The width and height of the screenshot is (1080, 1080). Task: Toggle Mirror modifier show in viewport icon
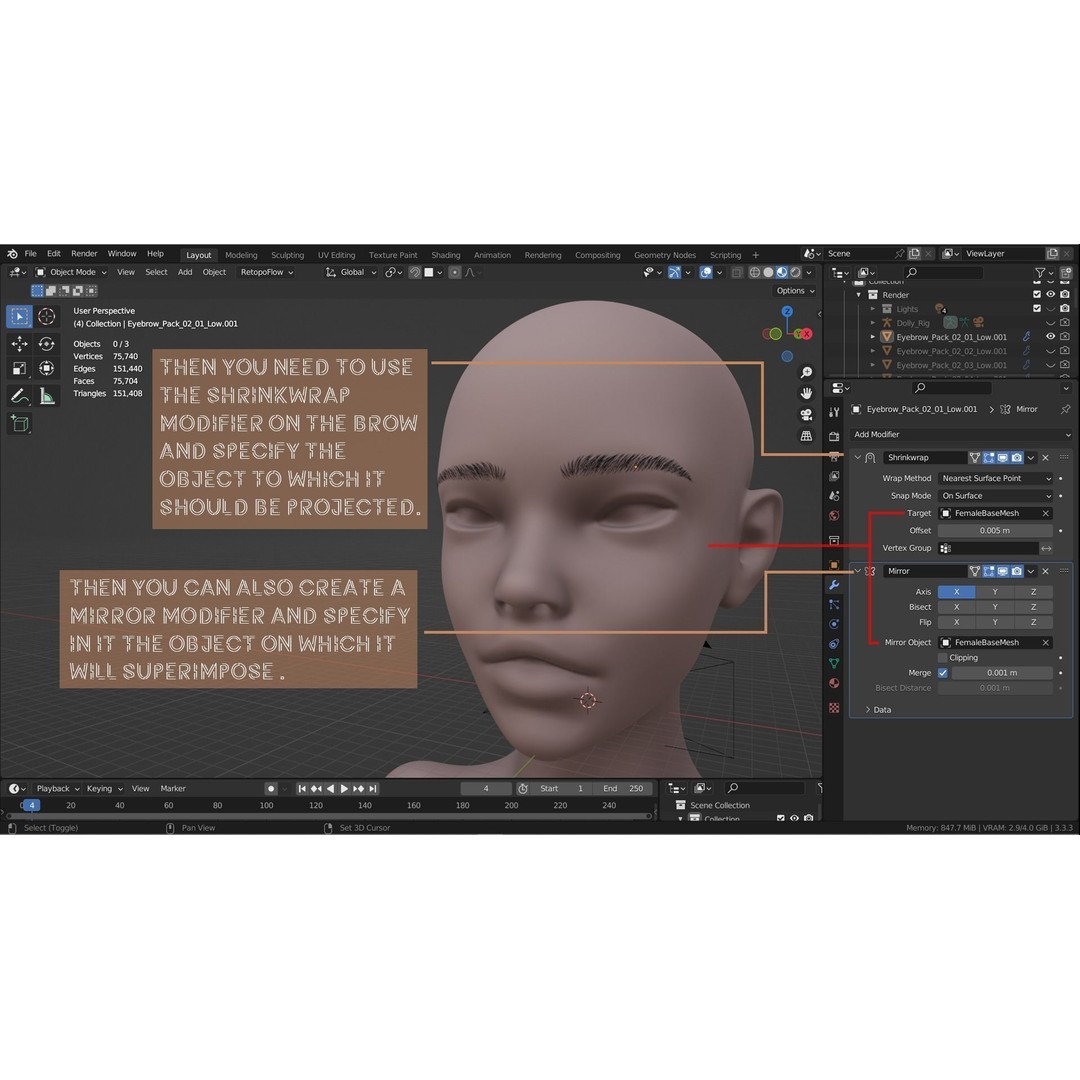(1003, 571)
